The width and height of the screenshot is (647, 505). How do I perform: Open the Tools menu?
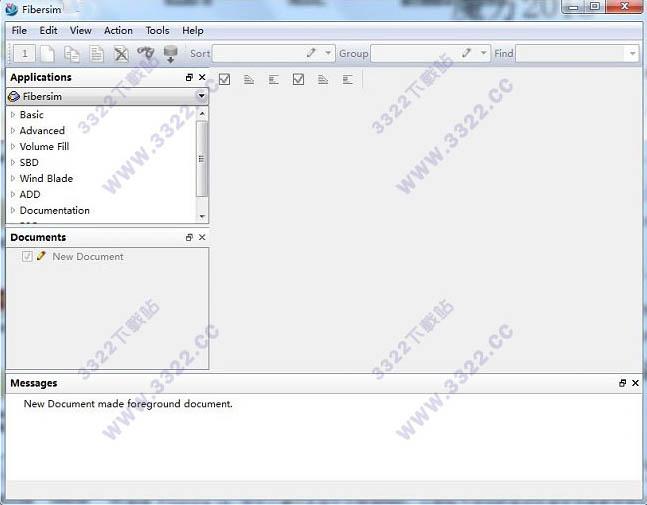[x=157, y=31]
